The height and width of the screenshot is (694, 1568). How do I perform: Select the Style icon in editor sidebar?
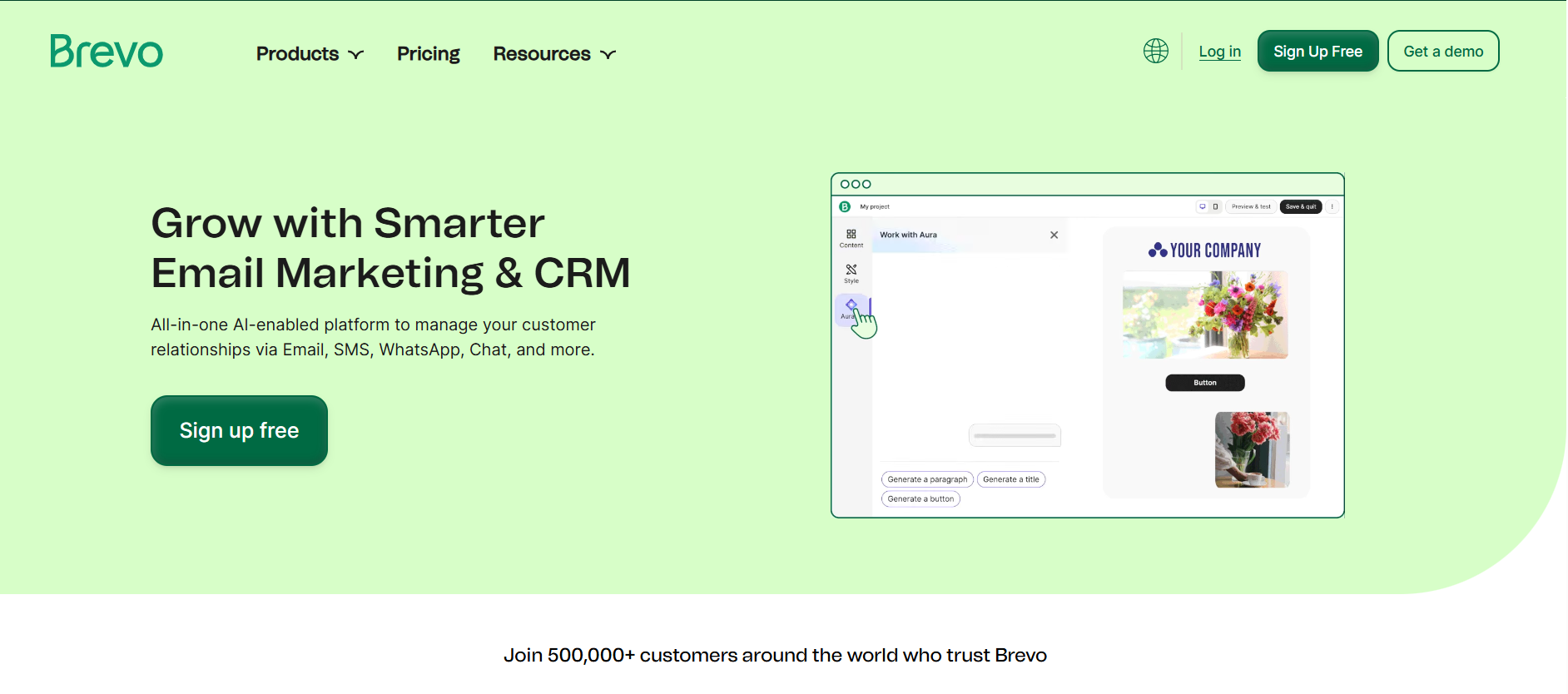pyautogui.click(x=851, y=274)
